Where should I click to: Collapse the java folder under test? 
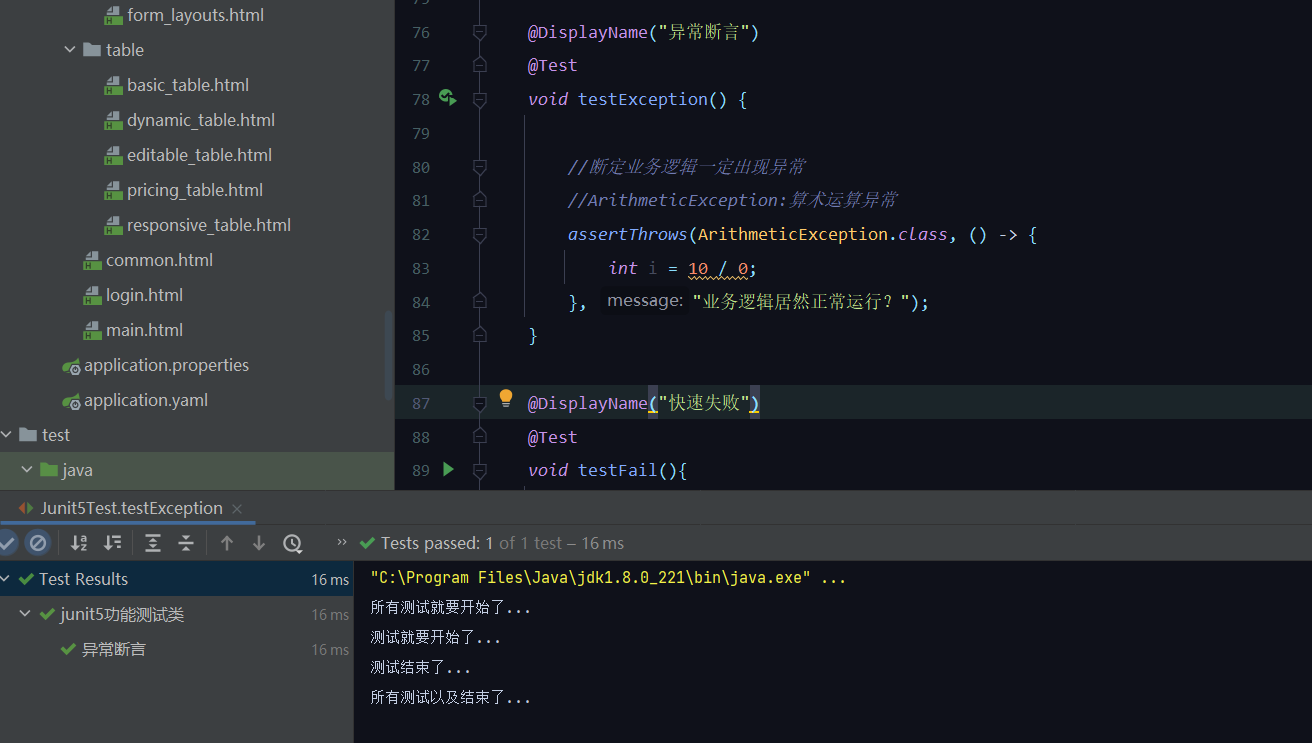(27, 470)
